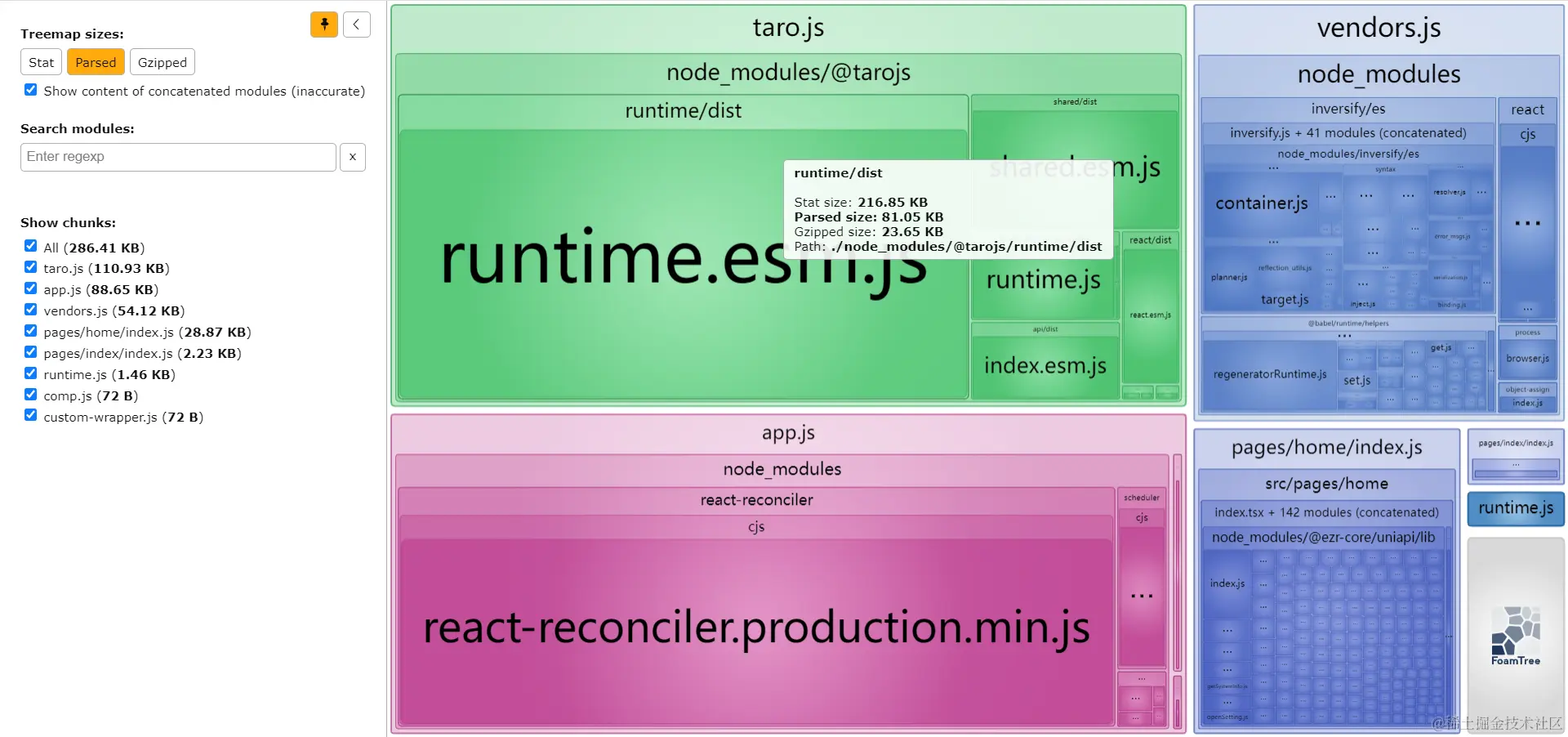Click the orange pin sidebar icon

(324, 25)
